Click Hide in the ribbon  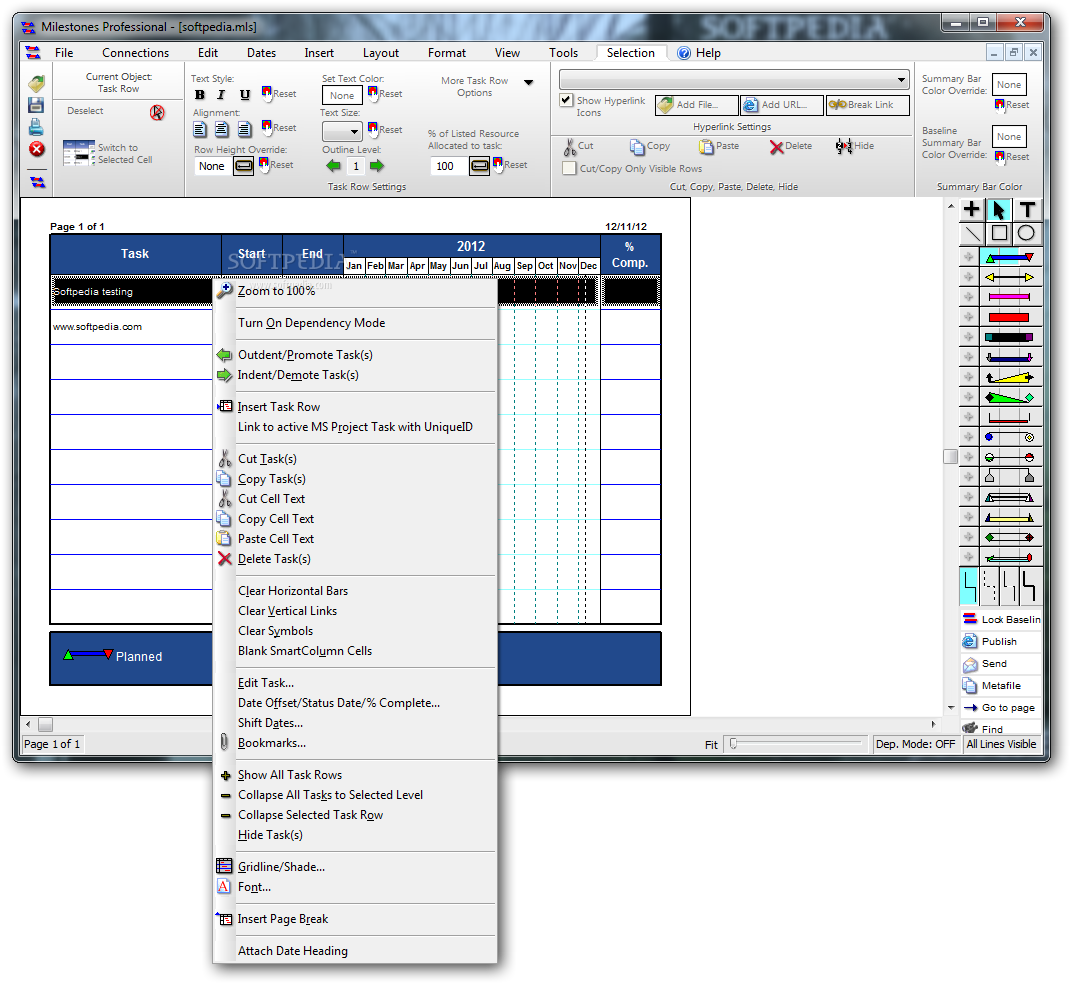[x=854, y=146]
